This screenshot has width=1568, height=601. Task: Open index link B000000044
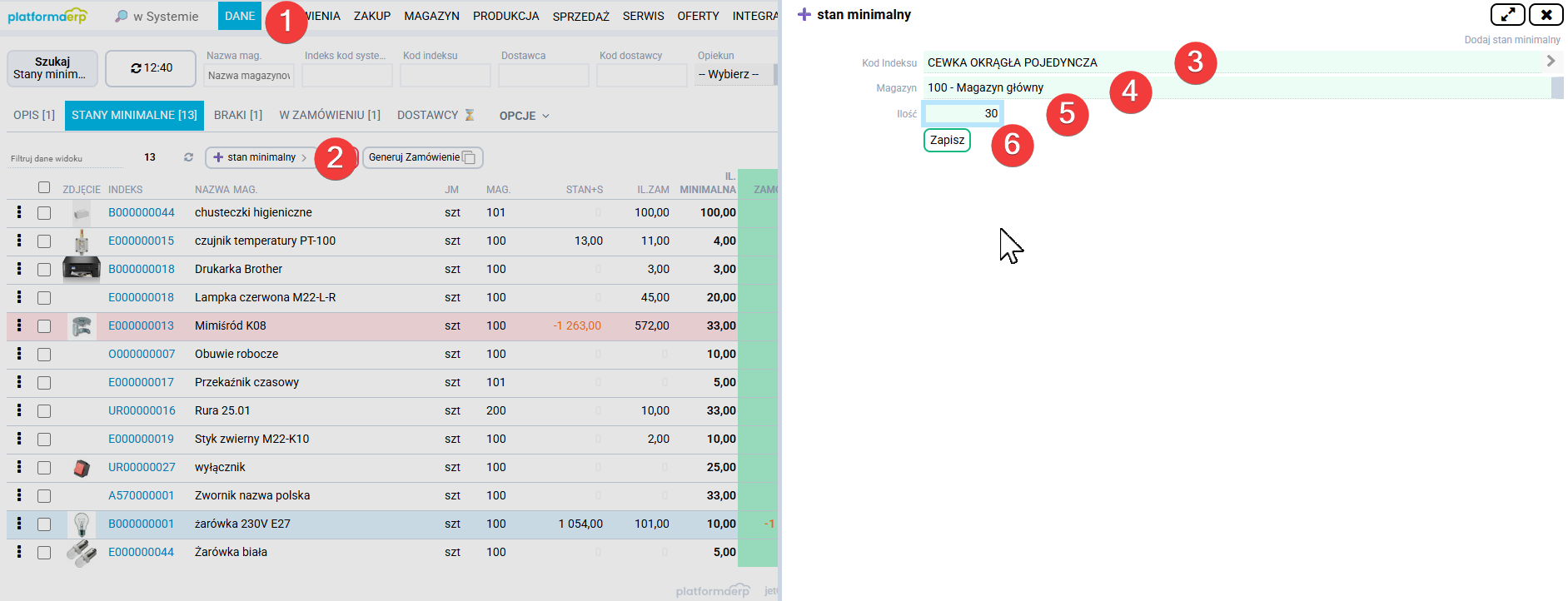142,212
